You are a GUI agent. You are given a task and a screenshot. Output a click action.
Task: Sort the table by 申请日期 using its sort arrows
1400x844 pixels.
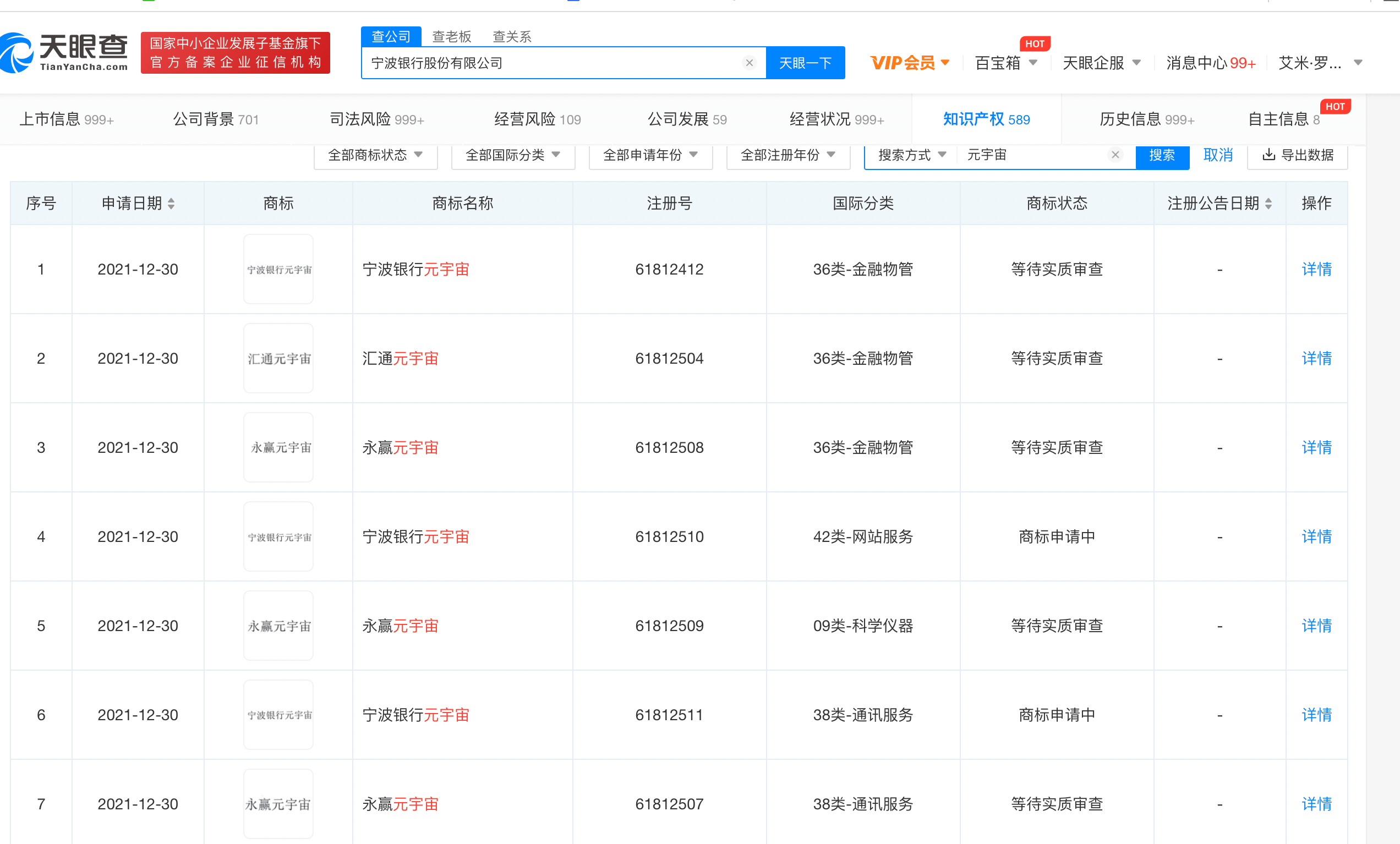(x=171, y=204)
